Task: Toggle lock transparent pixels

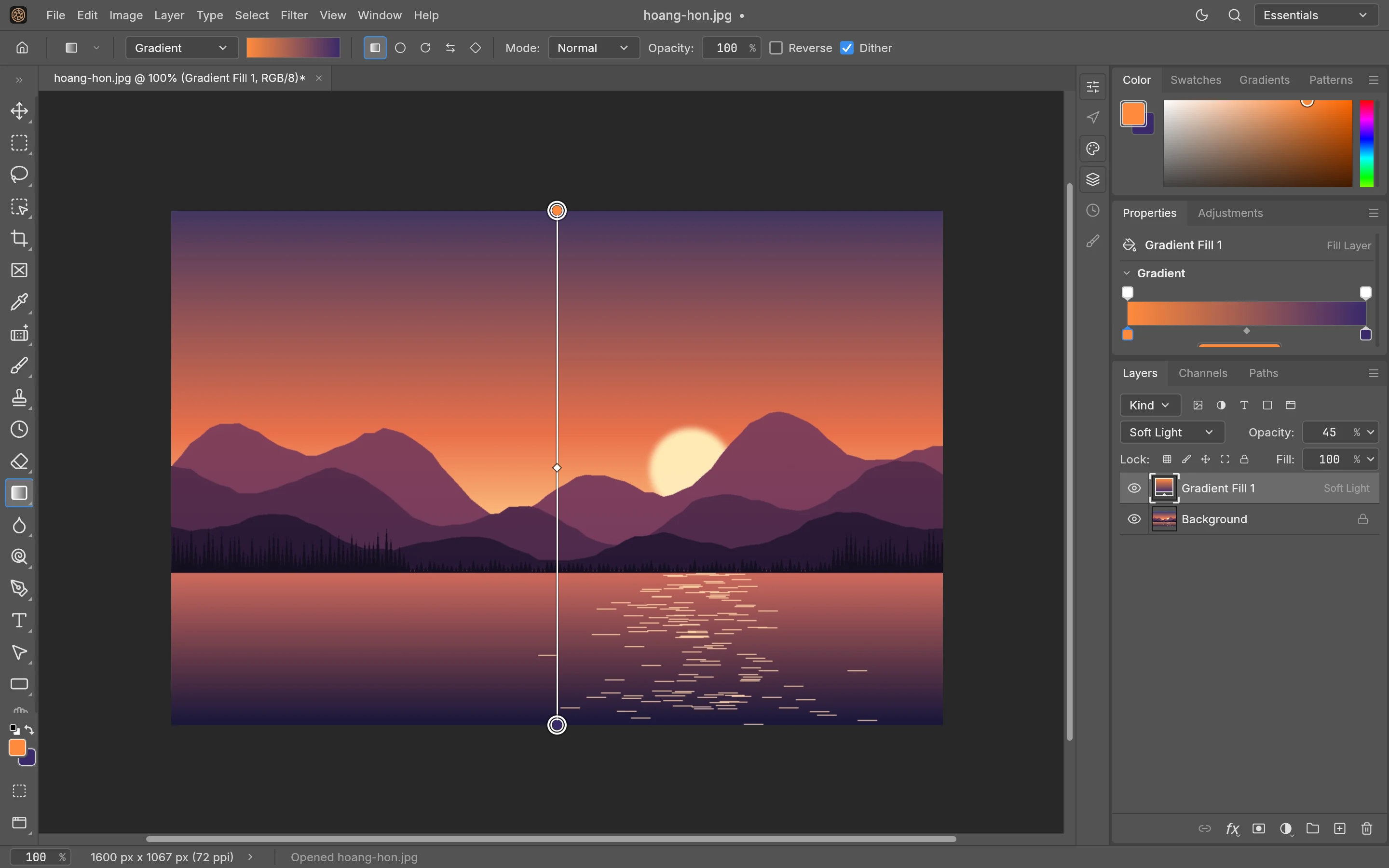Action: click(1167, 459)
